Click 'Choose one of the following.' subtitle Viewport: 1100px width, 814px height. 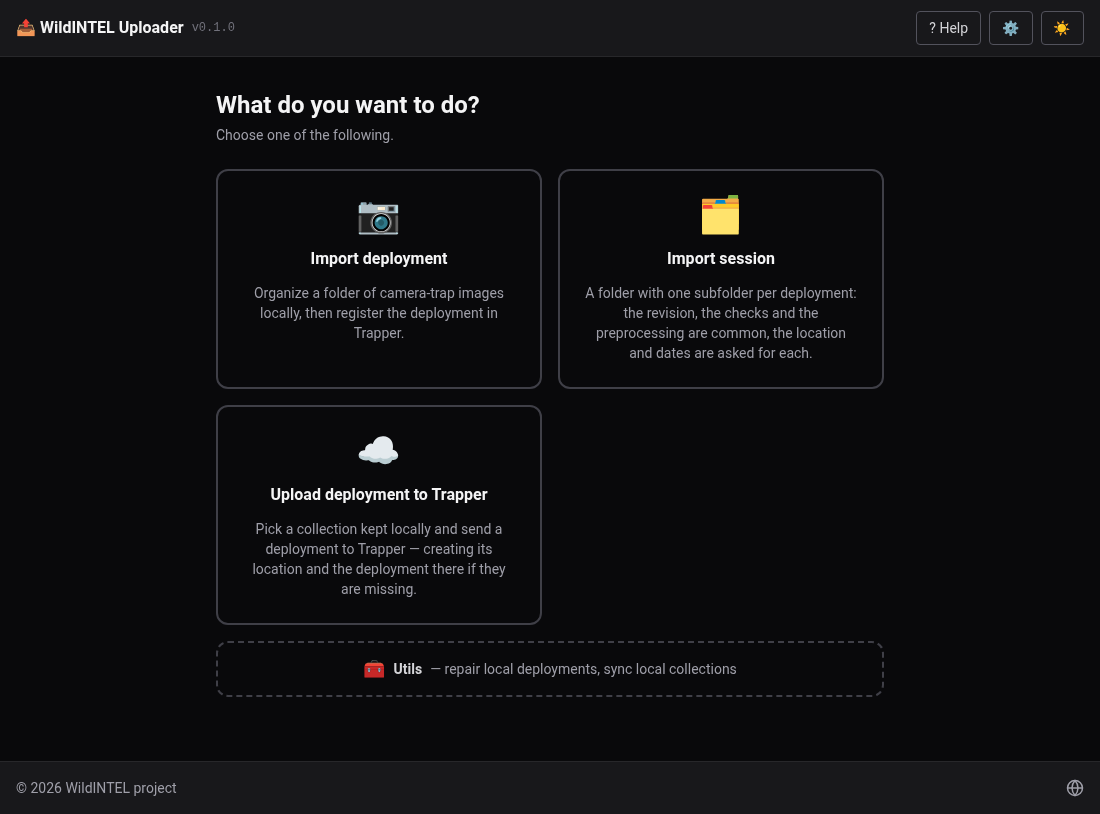(x=304, y=135)
